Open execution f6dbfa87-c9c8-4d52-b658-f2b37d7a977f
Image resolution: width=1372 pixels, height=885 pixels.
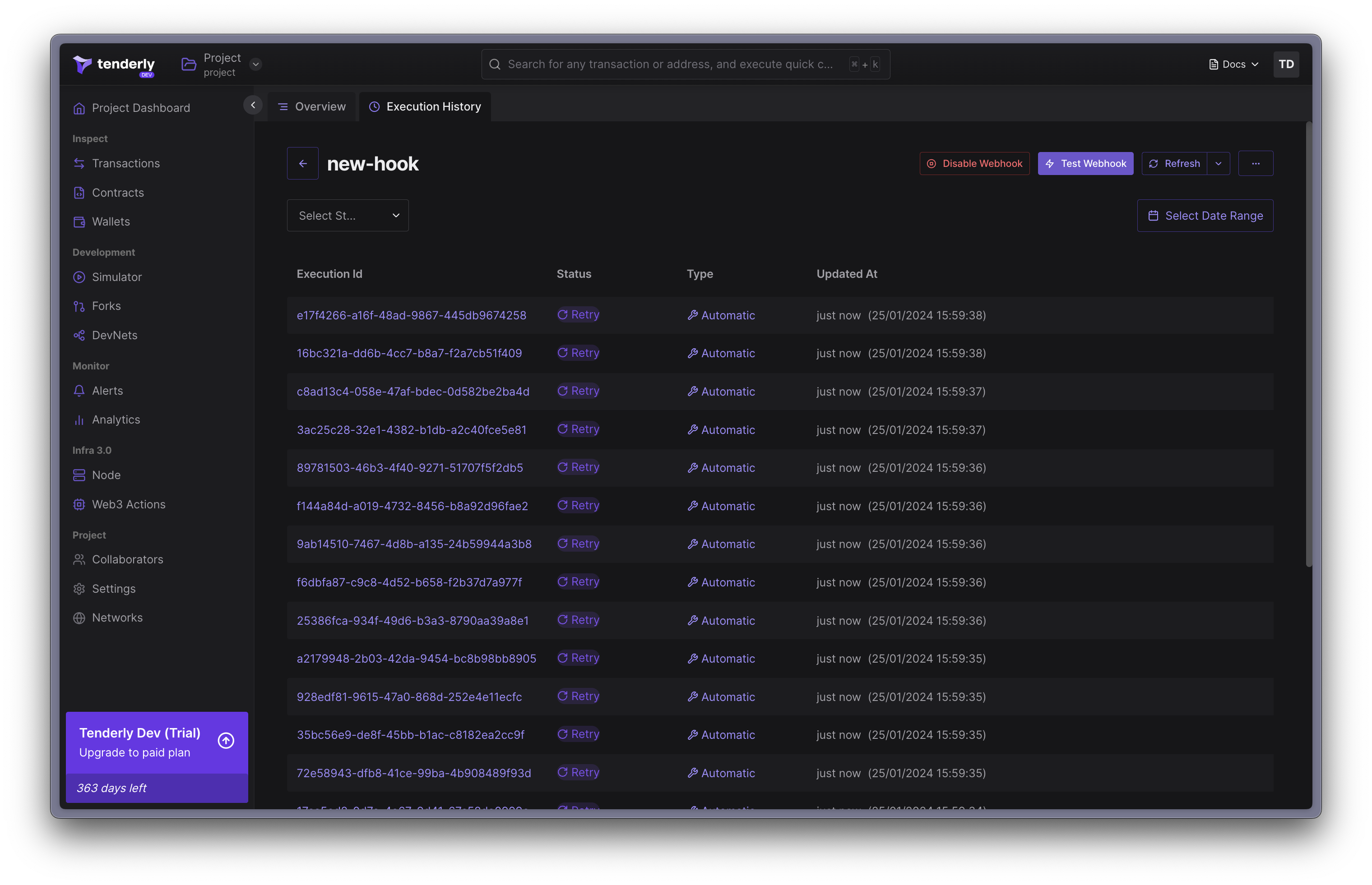tap(409, 583)
